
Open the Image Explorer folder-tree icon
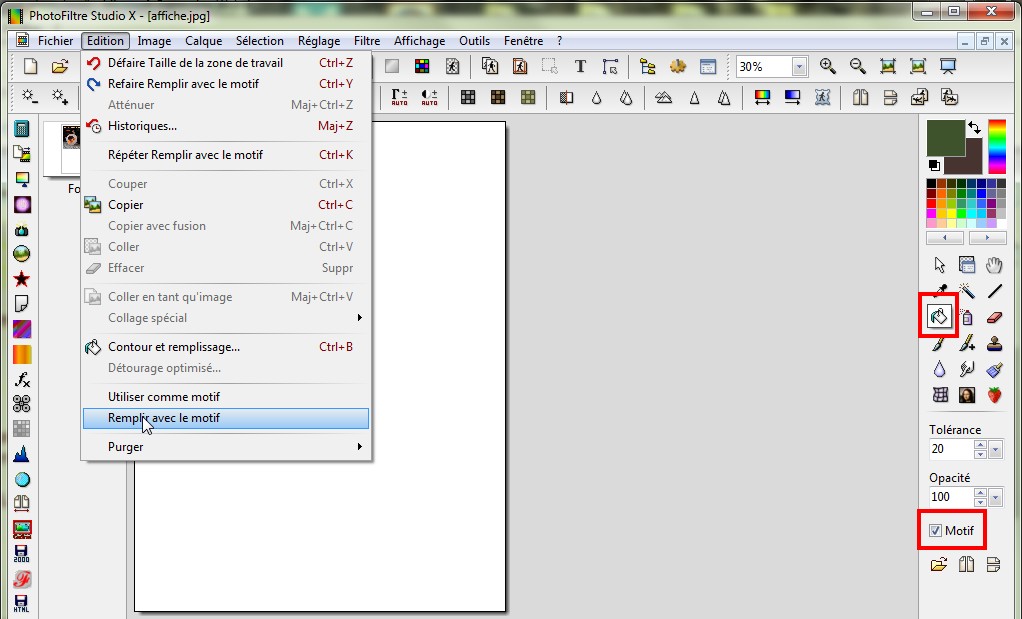point(647,66)
